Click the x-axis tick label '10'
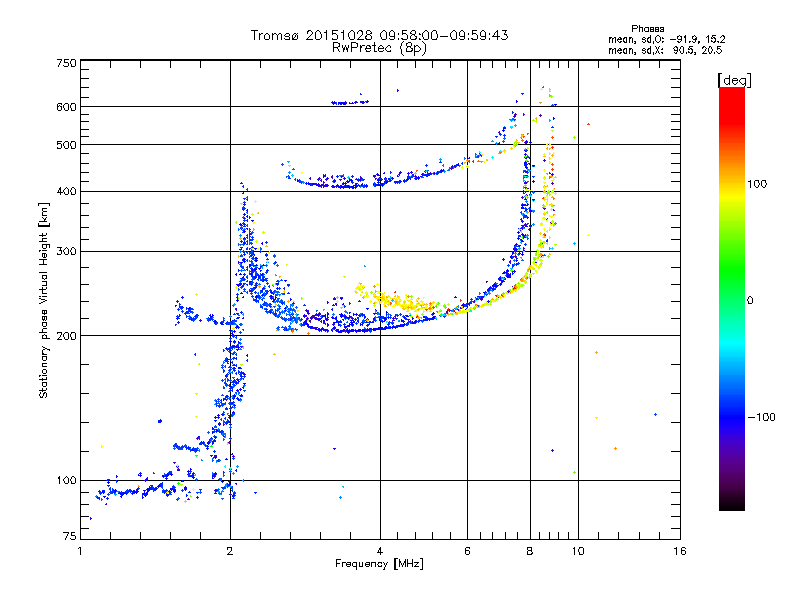The width and height of the screenshot is (800, 600). tap(578, 551)
